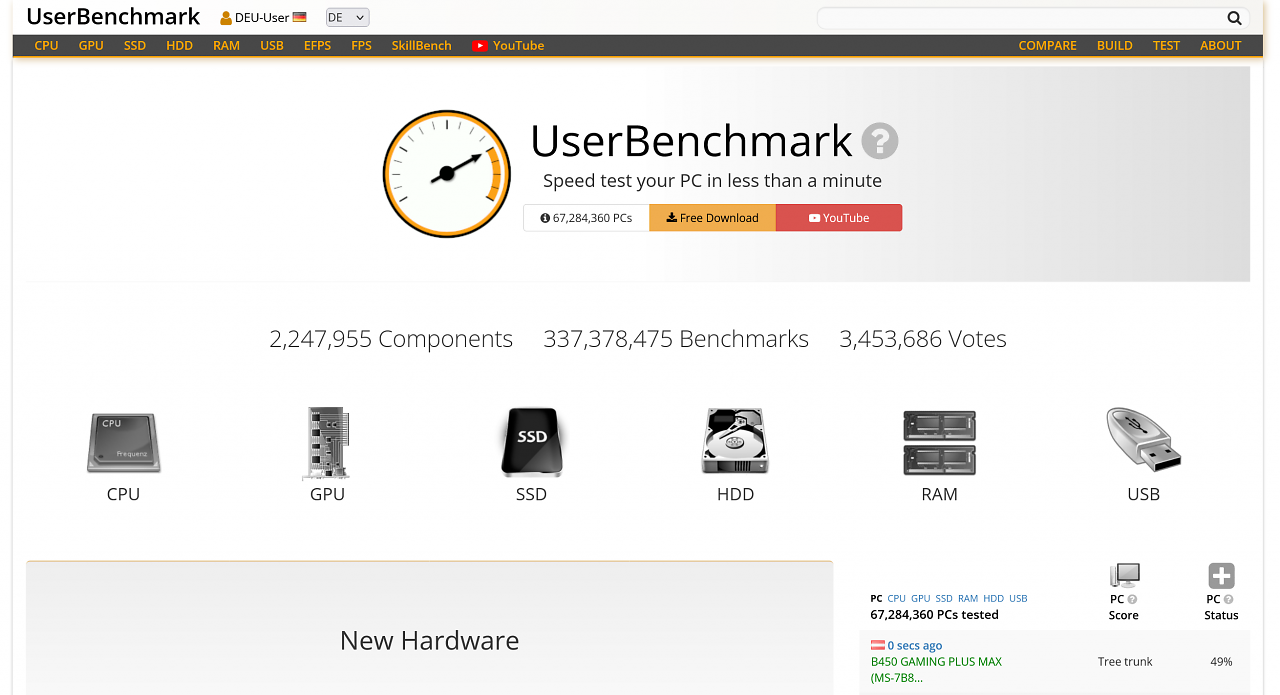1280x695 pixels.
Task: Click the red YouTube button
Action: click(839, 218)
